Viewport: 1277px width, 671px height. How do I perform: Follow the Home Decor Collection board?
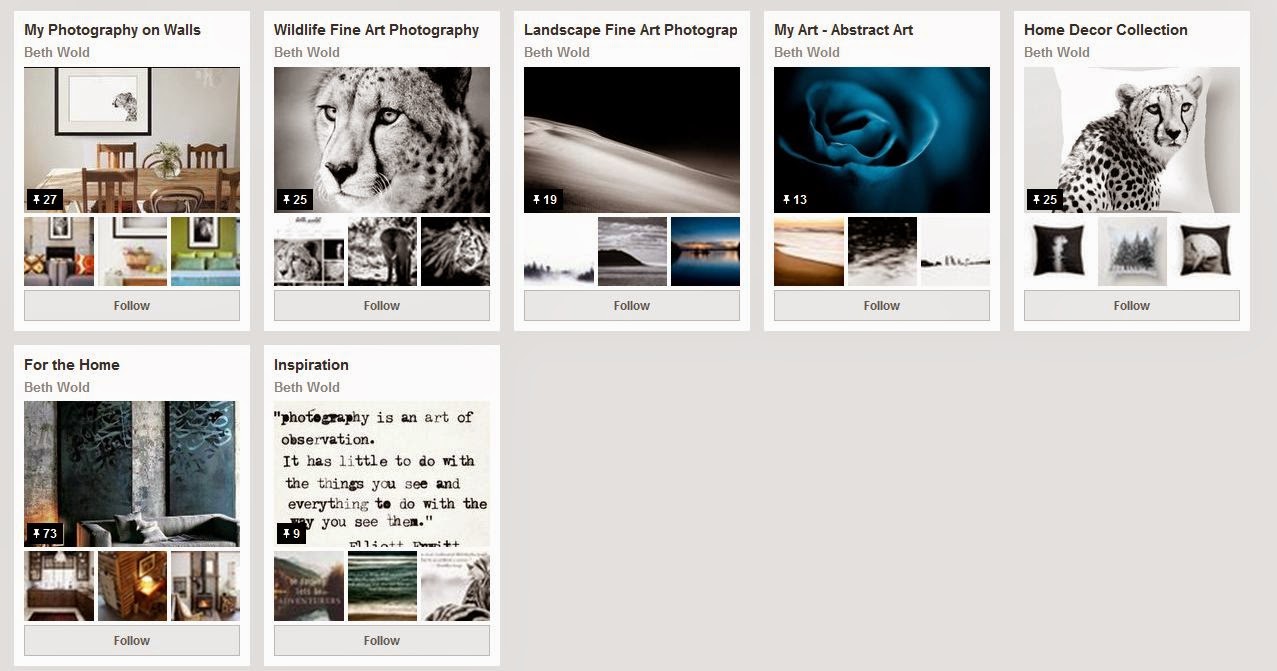point(1132,306)
